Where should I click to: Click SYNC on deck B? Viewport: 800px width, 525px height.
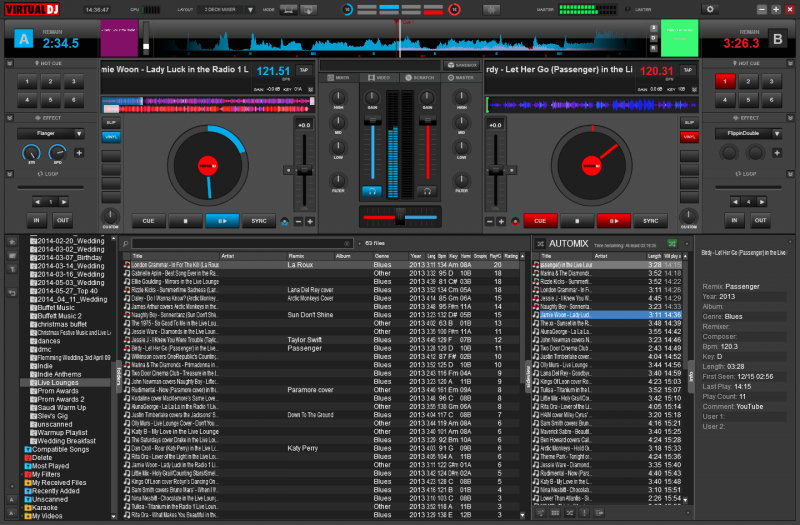click(651, 221)
